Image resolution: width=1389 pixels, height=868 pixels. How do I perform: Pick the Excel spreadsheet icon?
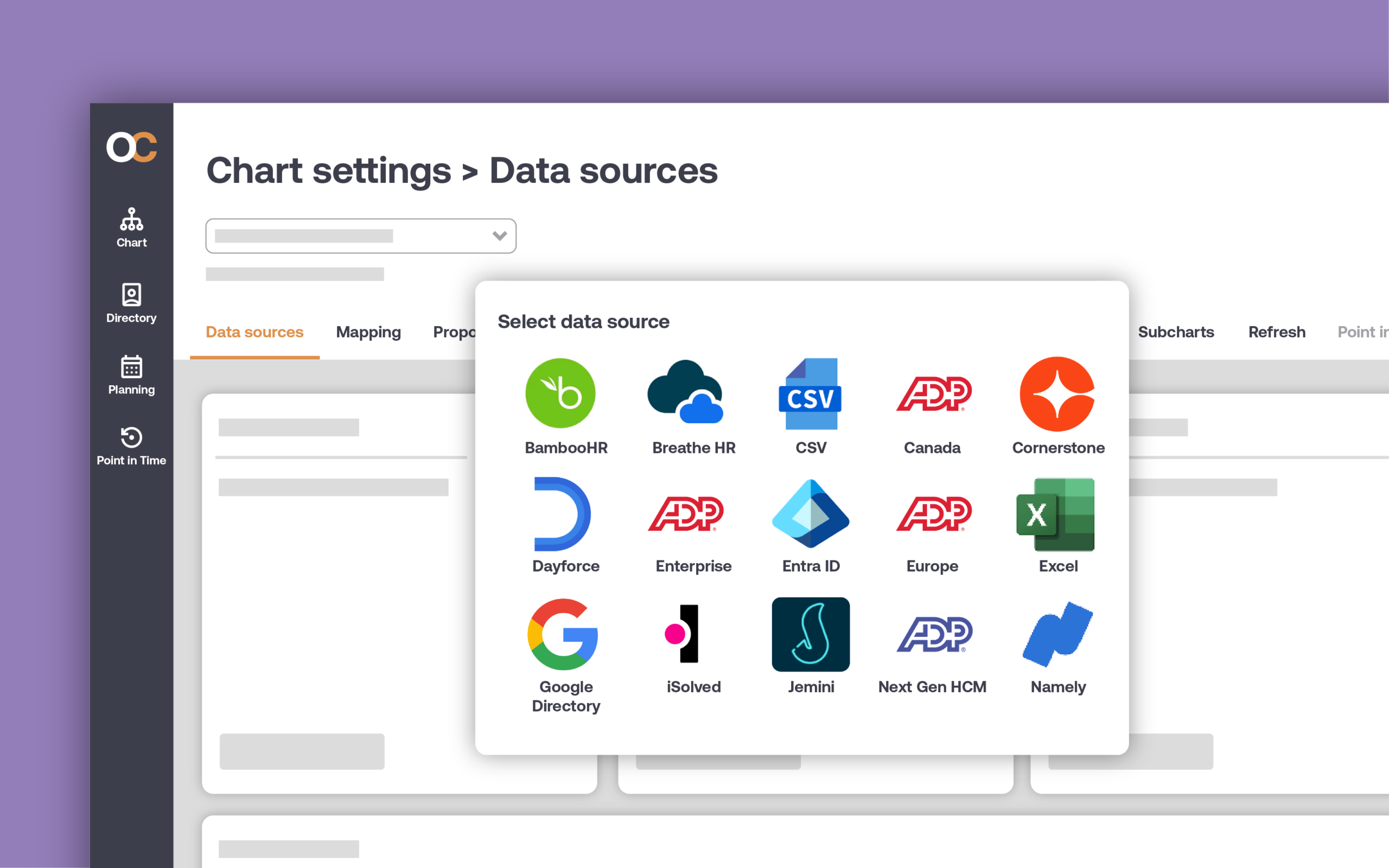1056,514
